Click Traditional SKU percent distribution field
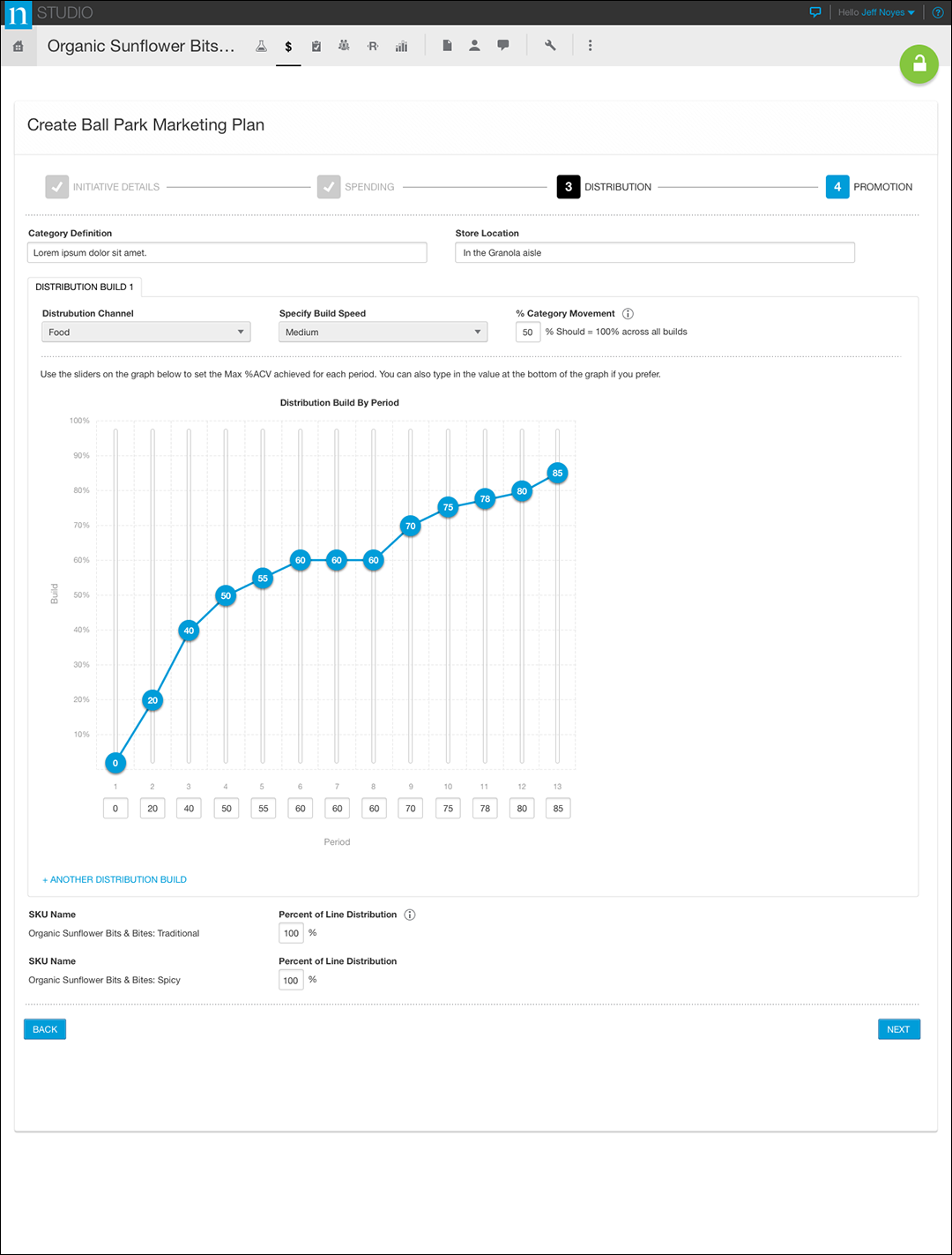The height and width of the screenshot is (1255, 952). pyautogui.click(x=291, y=933)
